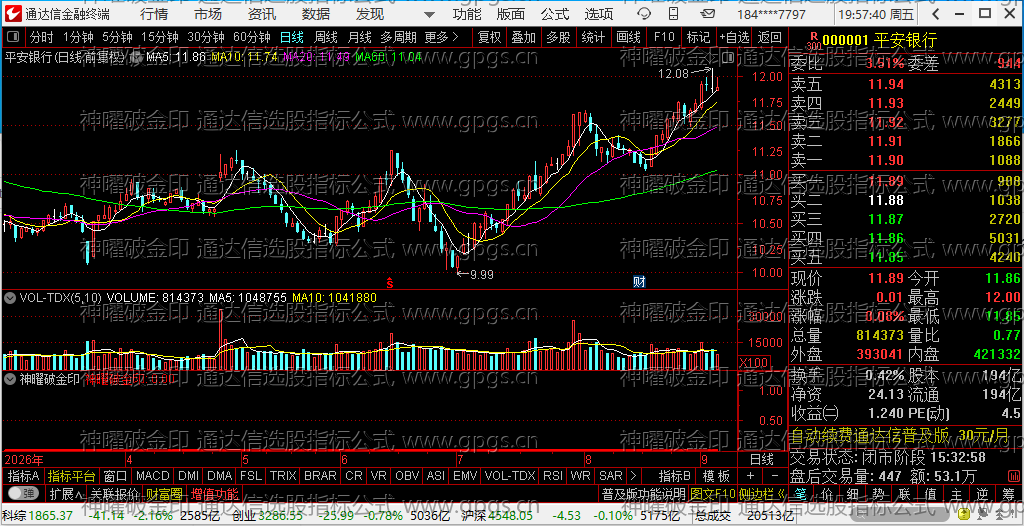Screen dimensions: 1024x526
Task: Expand 更多 period options
Action: [x=441, y=37]
